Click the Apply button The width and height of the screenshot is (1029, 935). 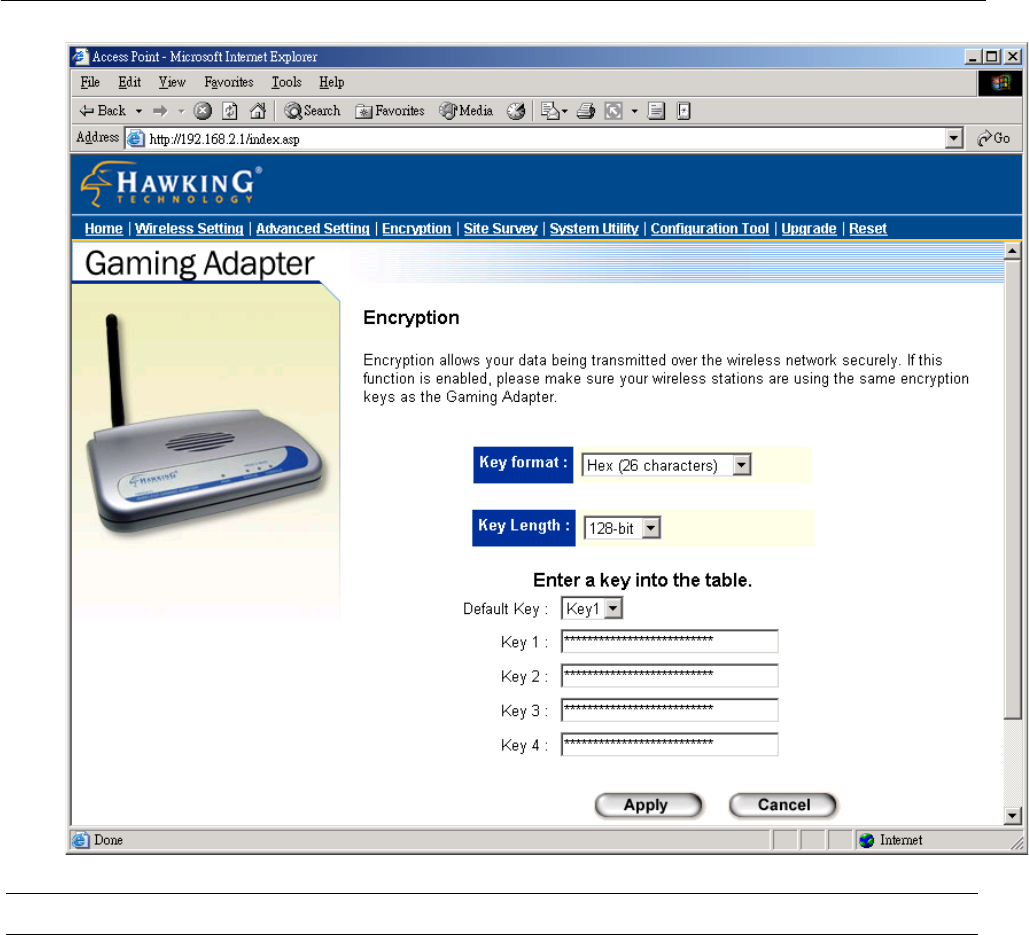(x=648, y=805)
